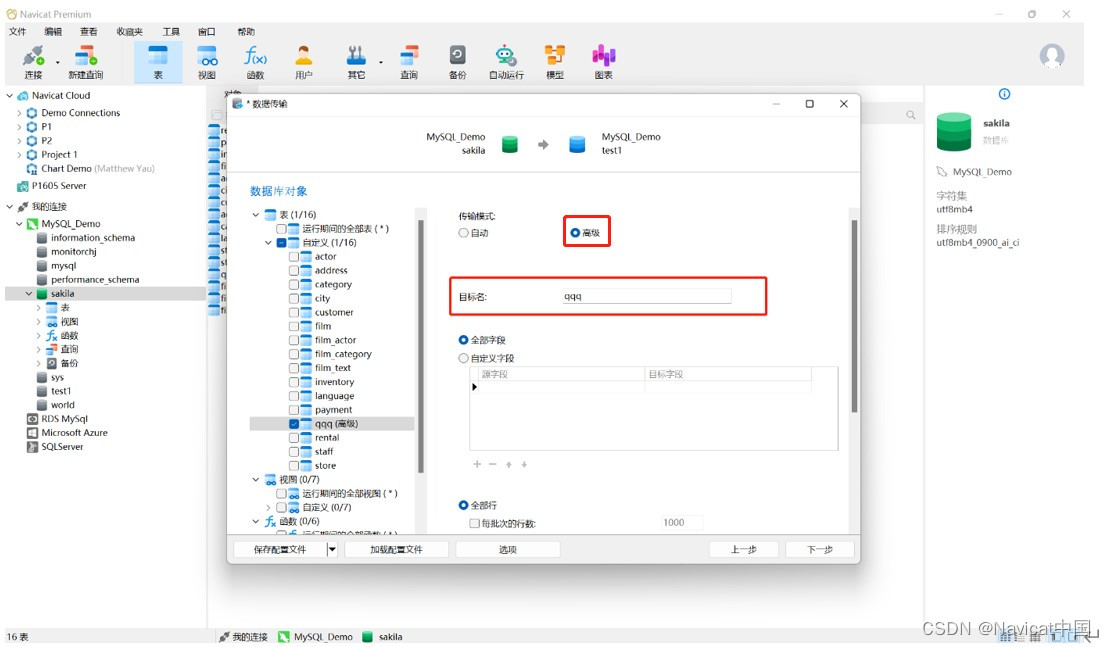Check the 运行期间的全部表 checkbox
Screen dimensions: 1106x647
tap(281, 229)
